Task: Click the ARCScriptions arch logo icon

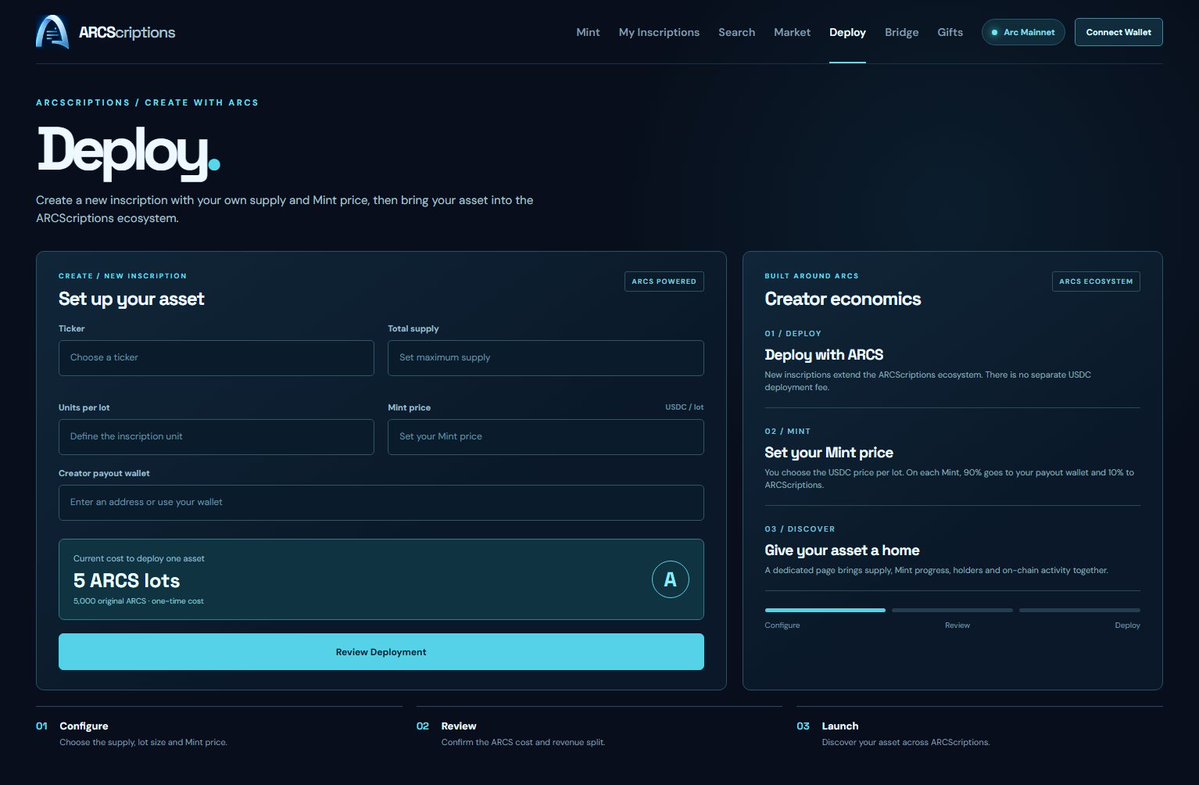Action: [52, 32]
